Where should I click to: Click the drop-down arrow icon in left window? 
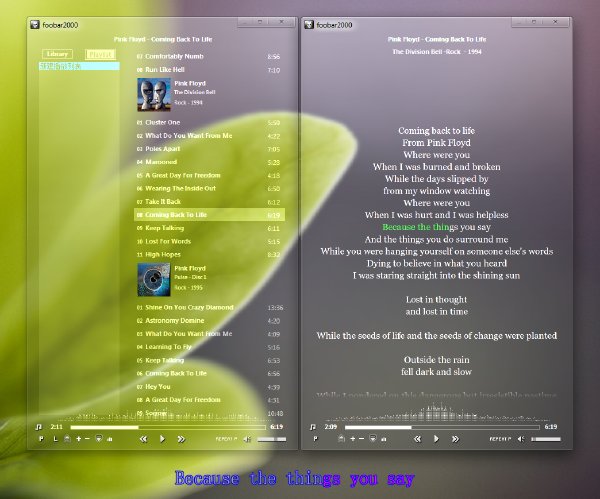pos(99,439)
